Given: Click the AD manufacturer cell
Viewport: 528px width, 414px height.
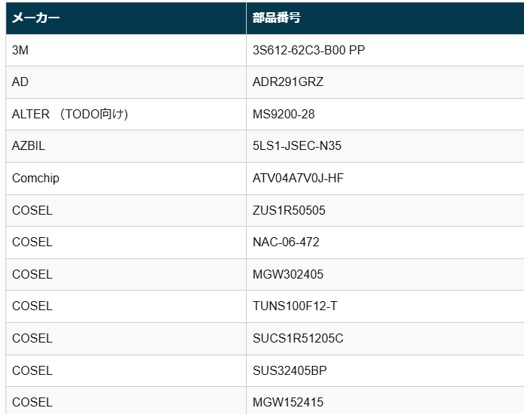Looking at the screenshot, I should pos(126,82).
